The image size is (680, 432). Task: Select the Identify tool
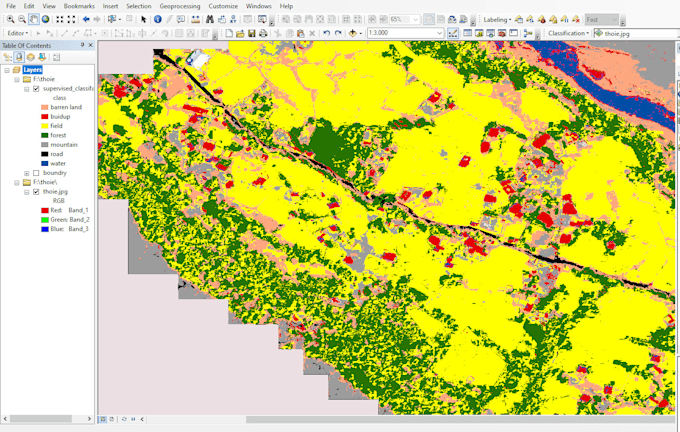158,19
